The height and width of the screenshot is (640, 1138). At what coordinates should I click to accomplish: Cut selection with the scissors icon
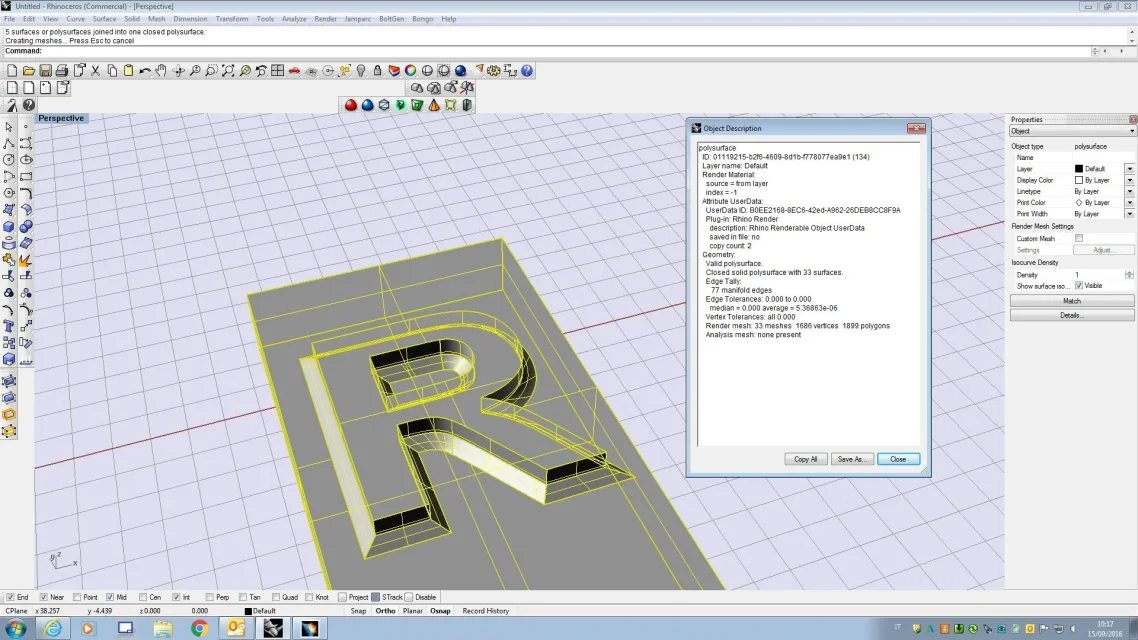[x=95, y=70]
